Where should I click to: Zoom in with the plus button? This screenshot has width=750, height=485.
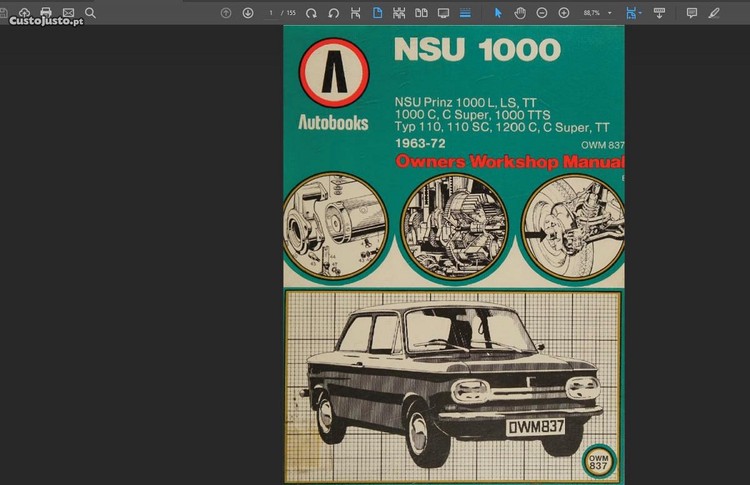564,13
